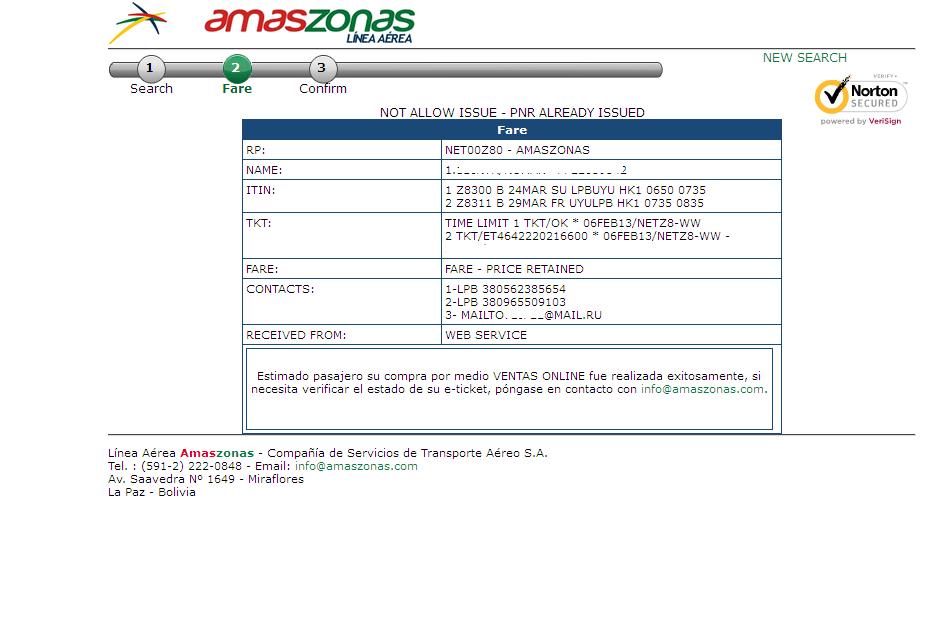
Task: Click the FARE - PRICE RETAINED cell
Action: click(x=514, y=269)
